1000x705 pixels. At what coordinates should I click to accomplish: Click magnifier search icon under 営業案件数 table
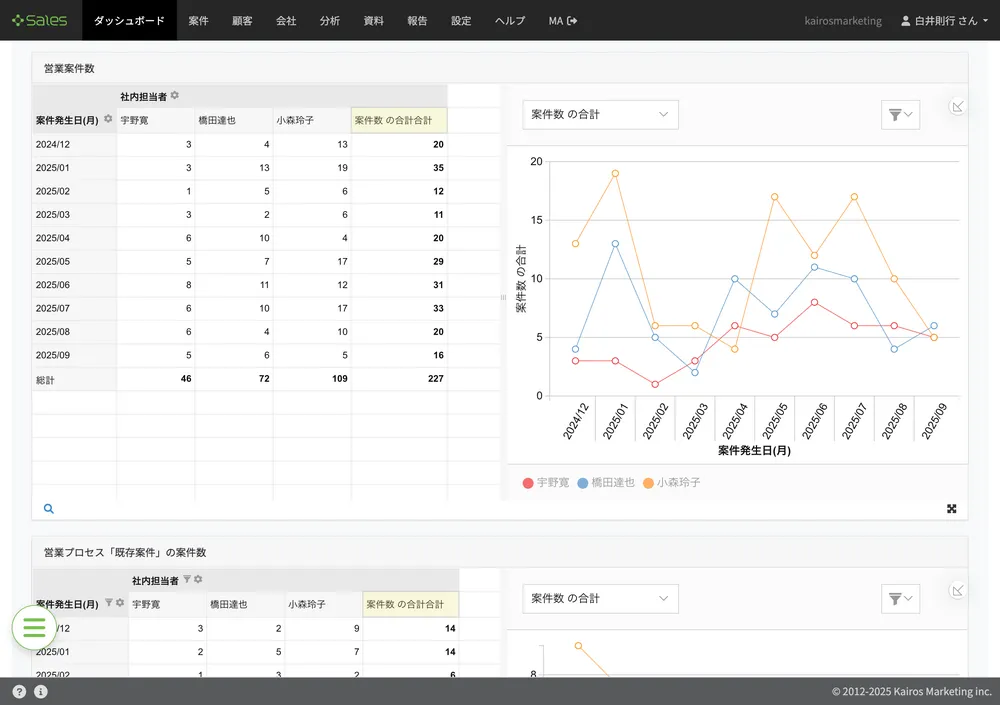coord(49,509)
